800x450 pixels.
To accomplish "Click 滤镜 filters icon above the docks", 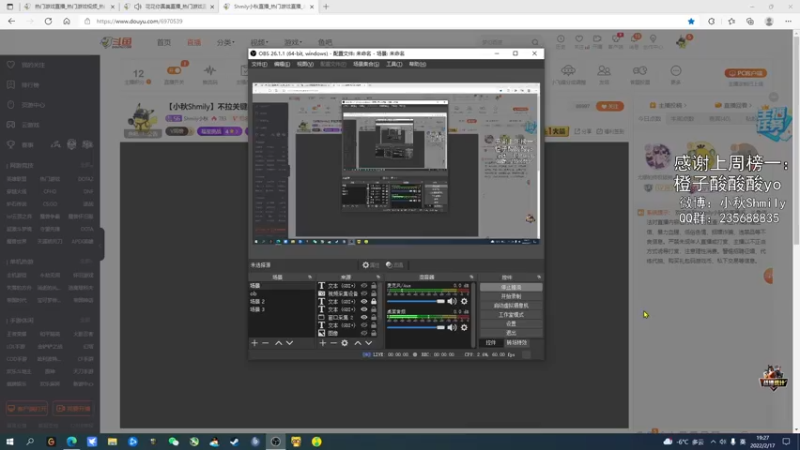I will (x=394, y=265).
